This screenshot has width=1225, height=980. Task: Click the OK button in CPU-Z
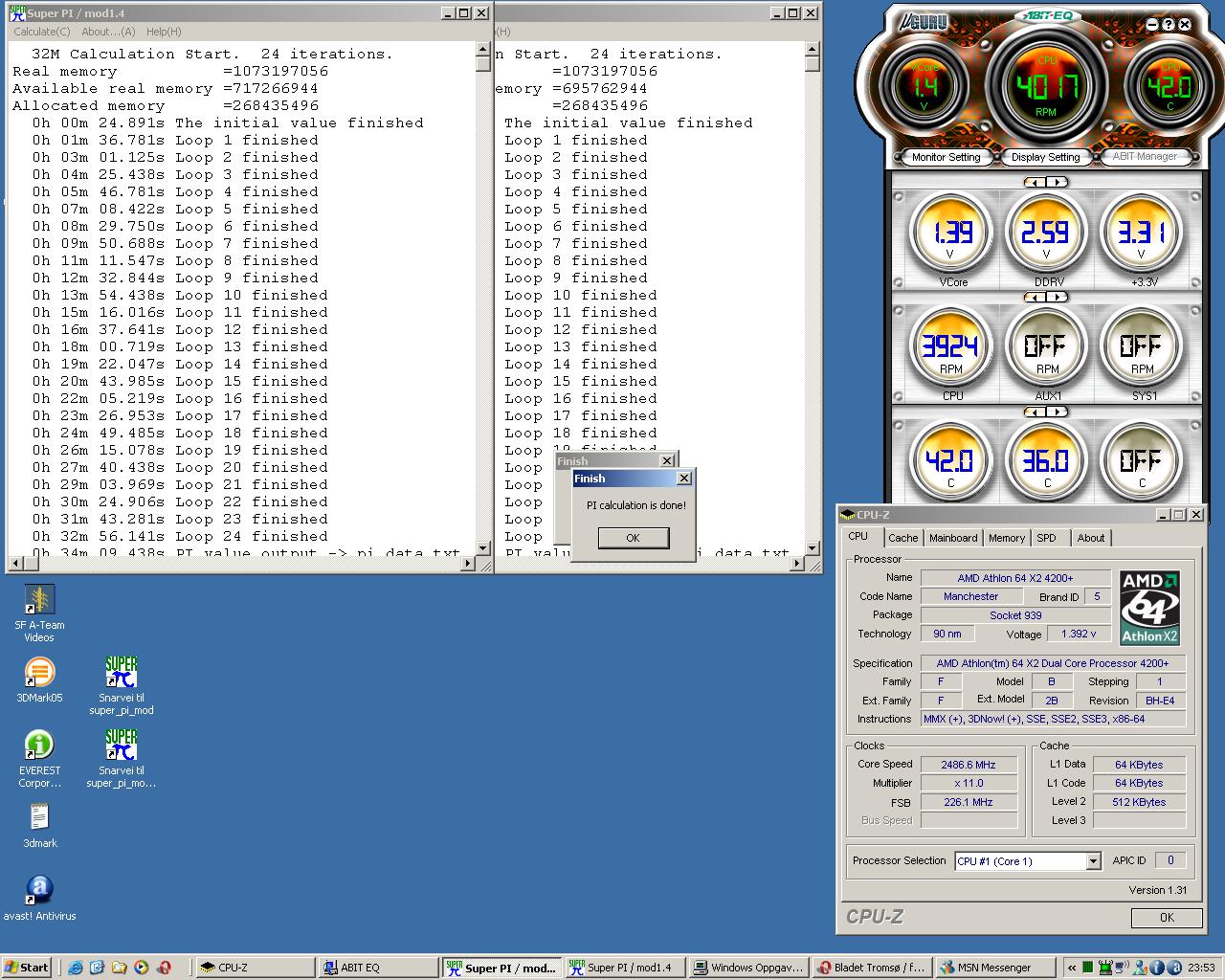pos(1167,917)
